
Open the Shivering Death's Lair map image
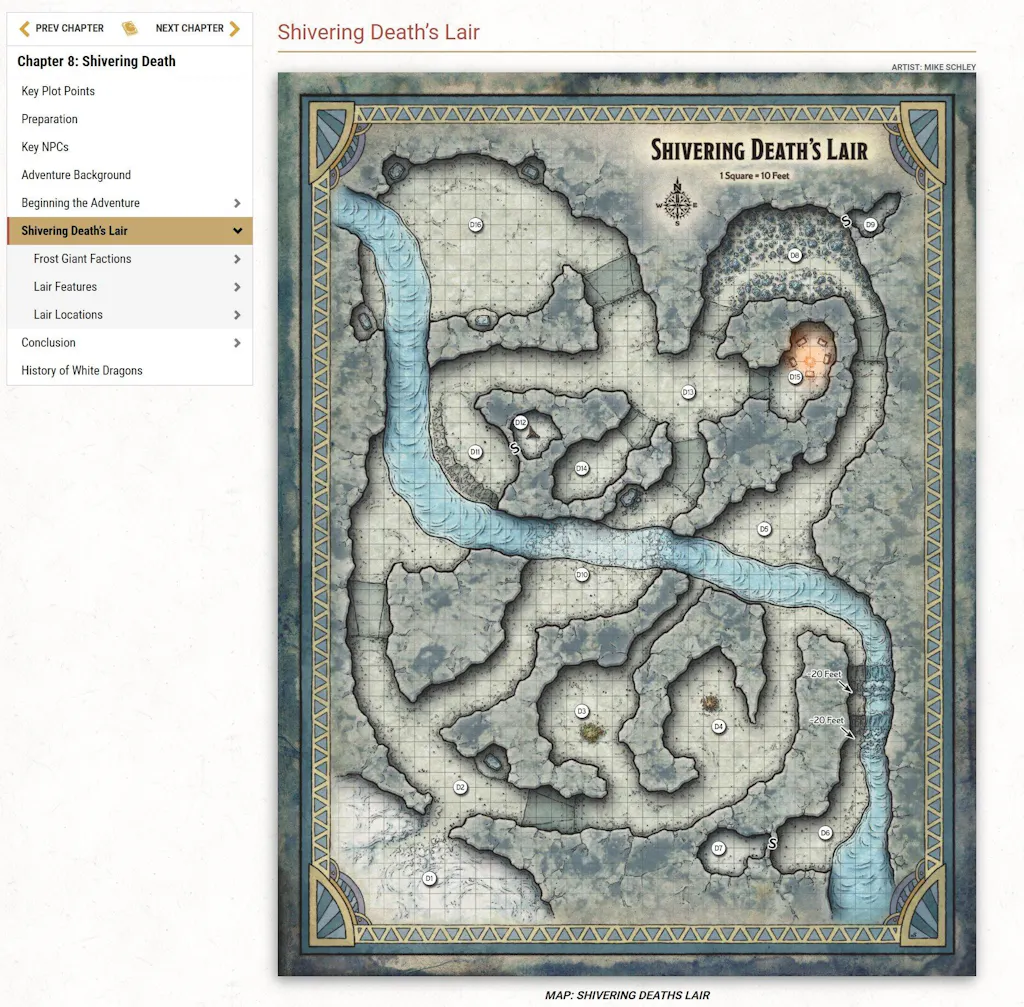pos(626,523)
